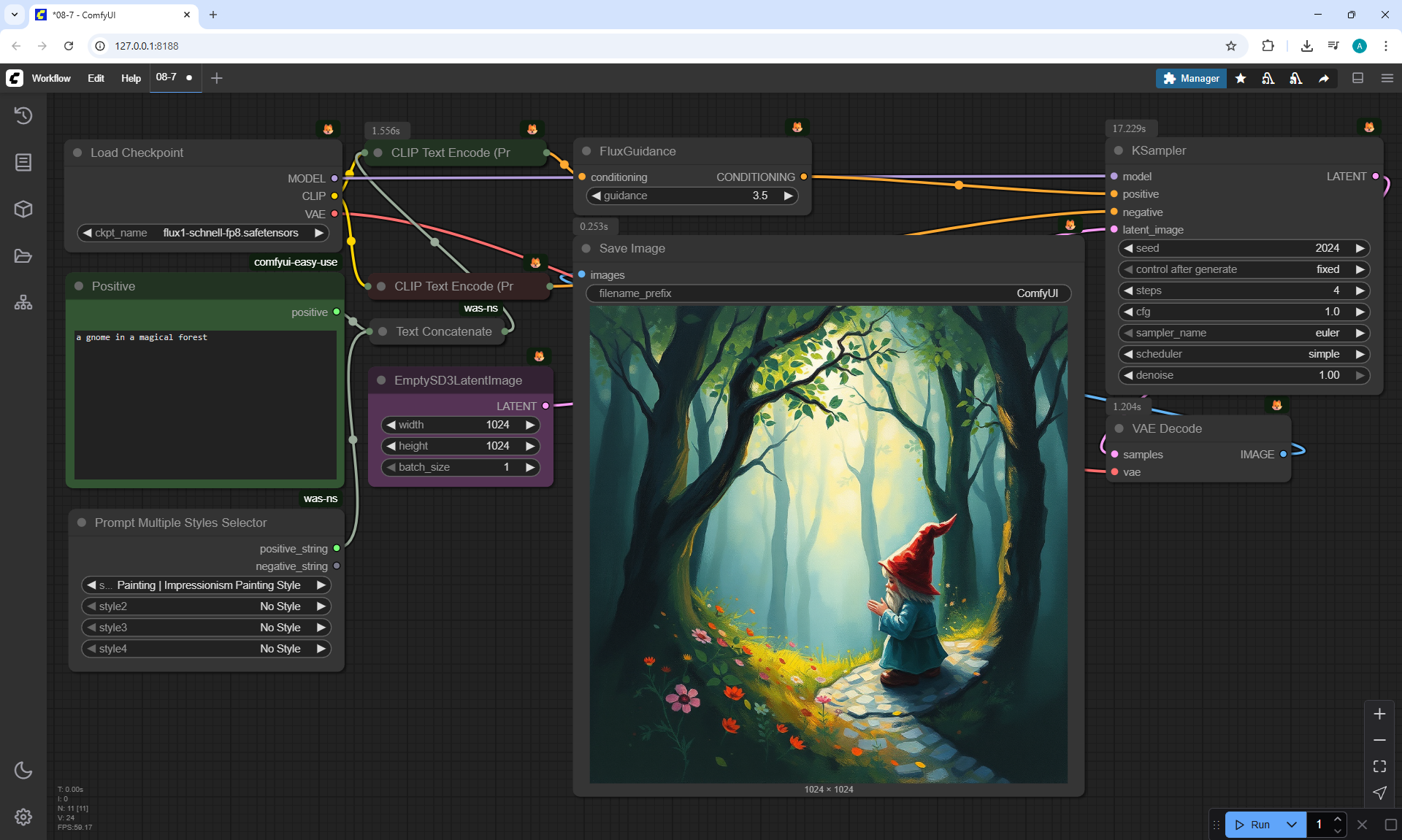Open the workflows folder sidebar icon
Screen dimensions: 1402x840
pyautogui.click(x=23, y=256)
